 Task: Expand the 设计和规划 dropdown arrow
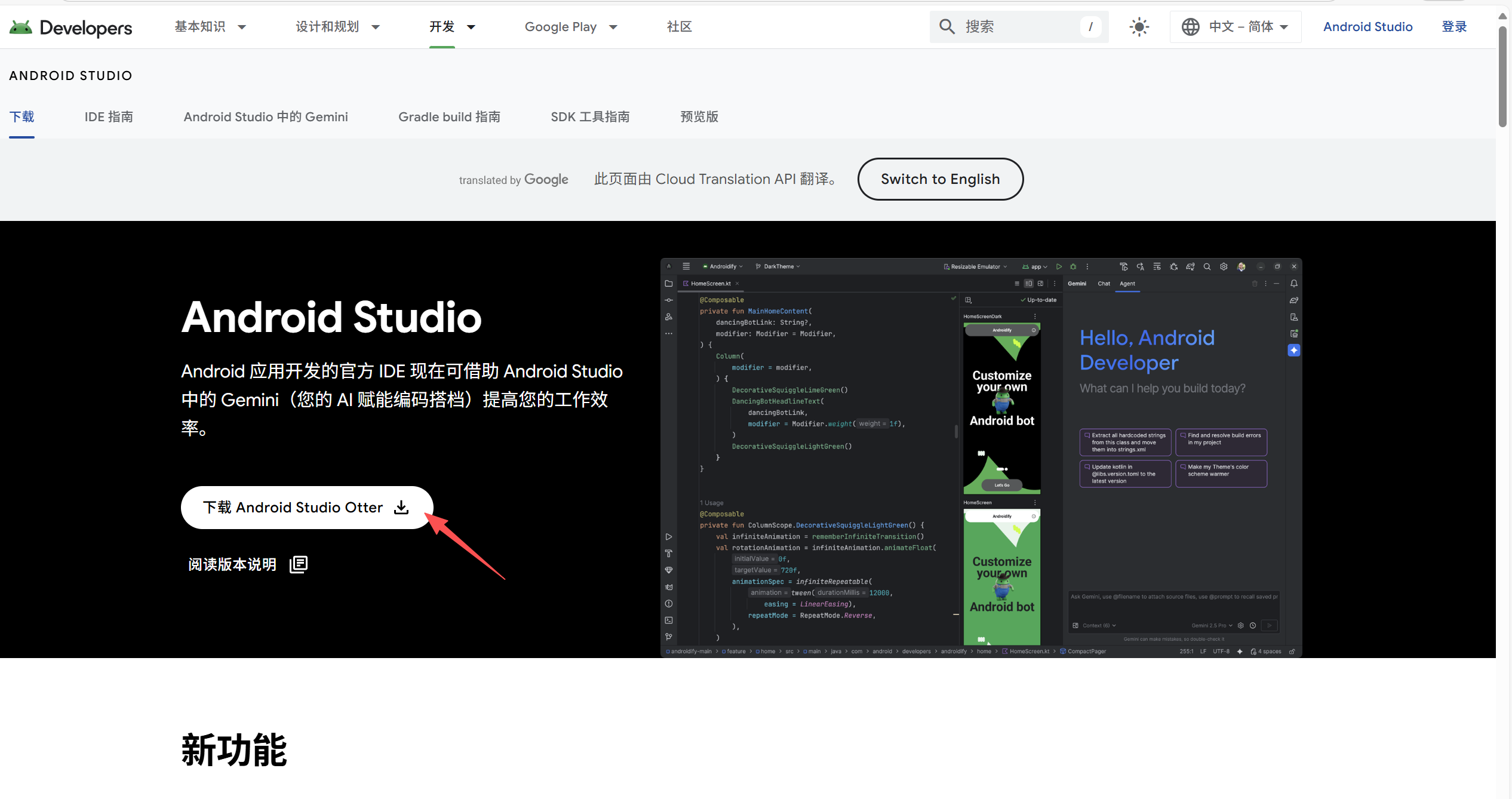376,27
